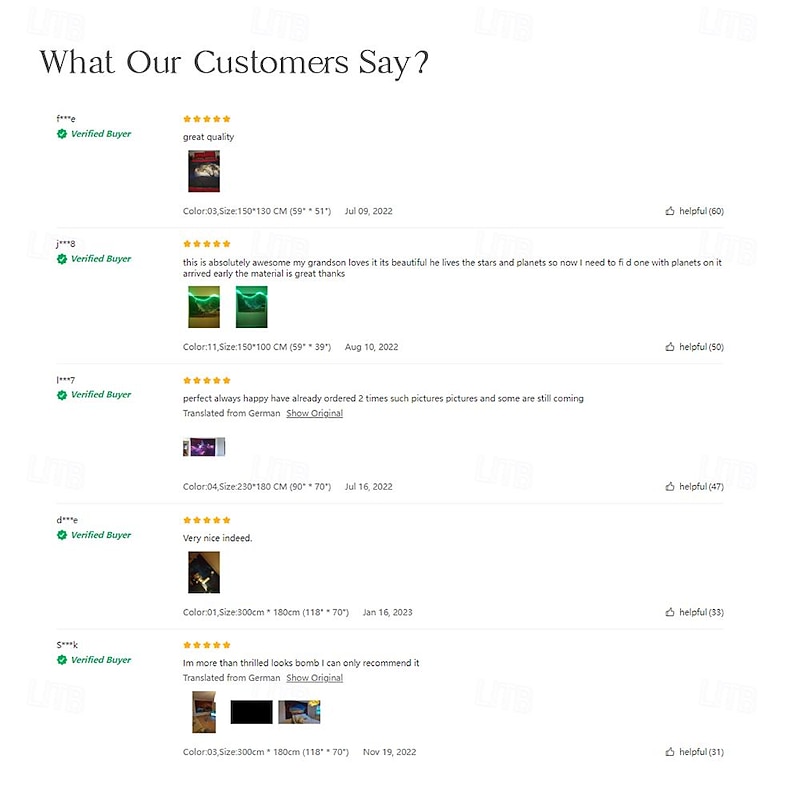
Task: Click thumbs-up icon on f***e's review
Action: click(x=670, y=211)
